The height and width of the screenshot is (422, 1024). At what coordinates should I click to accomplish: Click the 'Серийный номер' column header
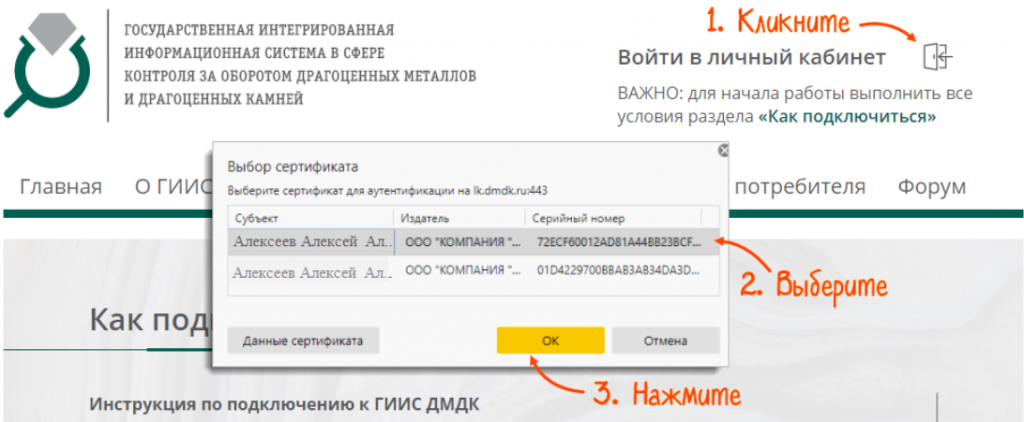pyautogui.click(x=612, y=218)
